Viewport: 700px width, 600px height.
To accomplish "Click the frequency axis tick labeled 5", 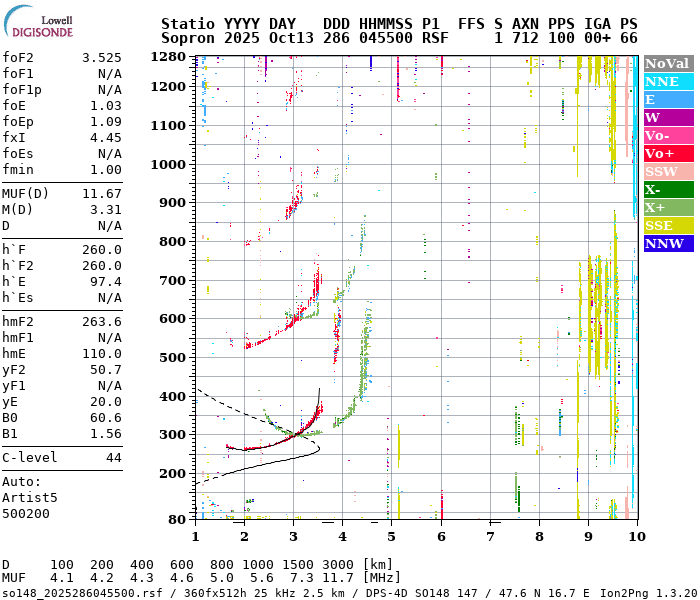I will pyautogui.click(x=392, y=537).
